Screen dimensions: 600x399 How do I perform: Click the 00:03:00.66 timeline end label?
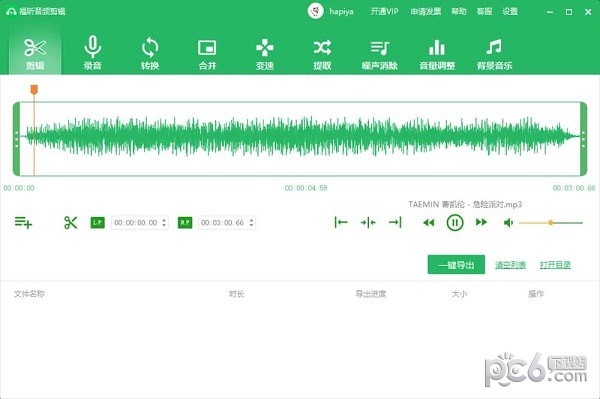coord(574,188)
